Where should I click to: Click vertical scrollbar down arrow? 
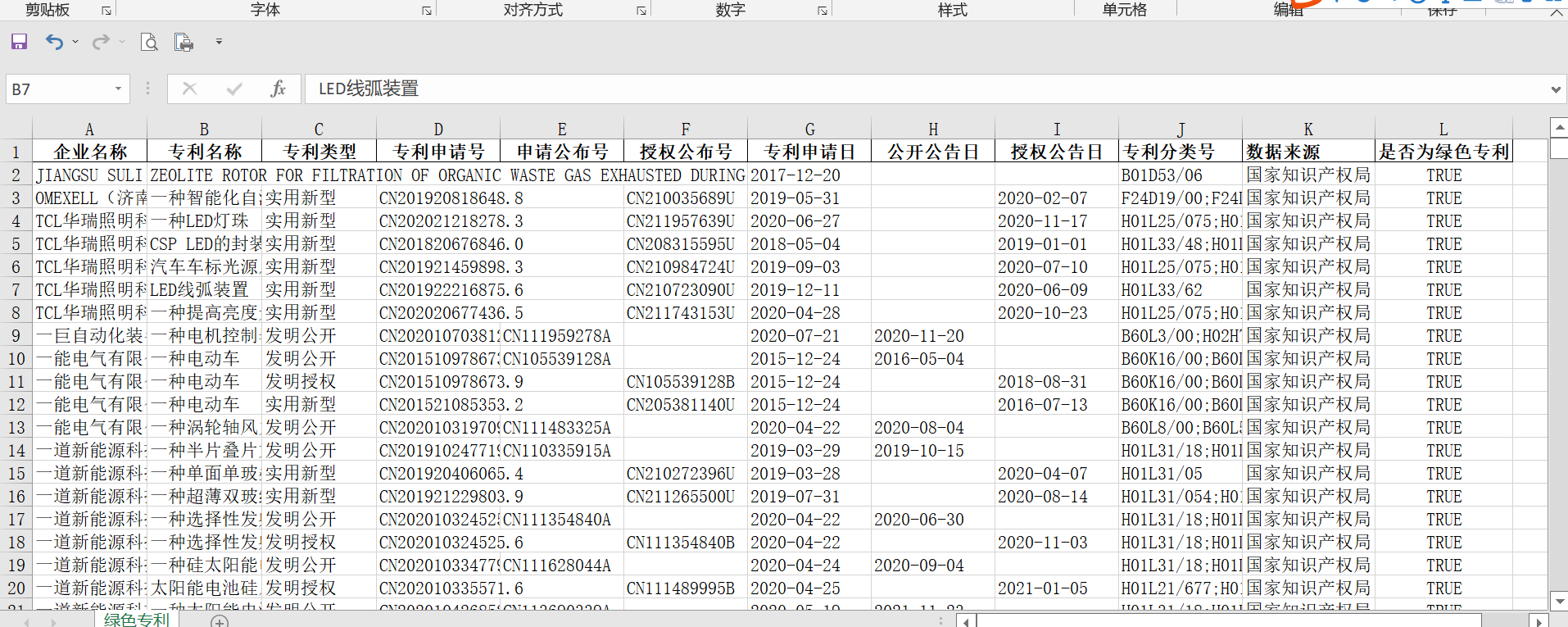tap(1560, 601)
